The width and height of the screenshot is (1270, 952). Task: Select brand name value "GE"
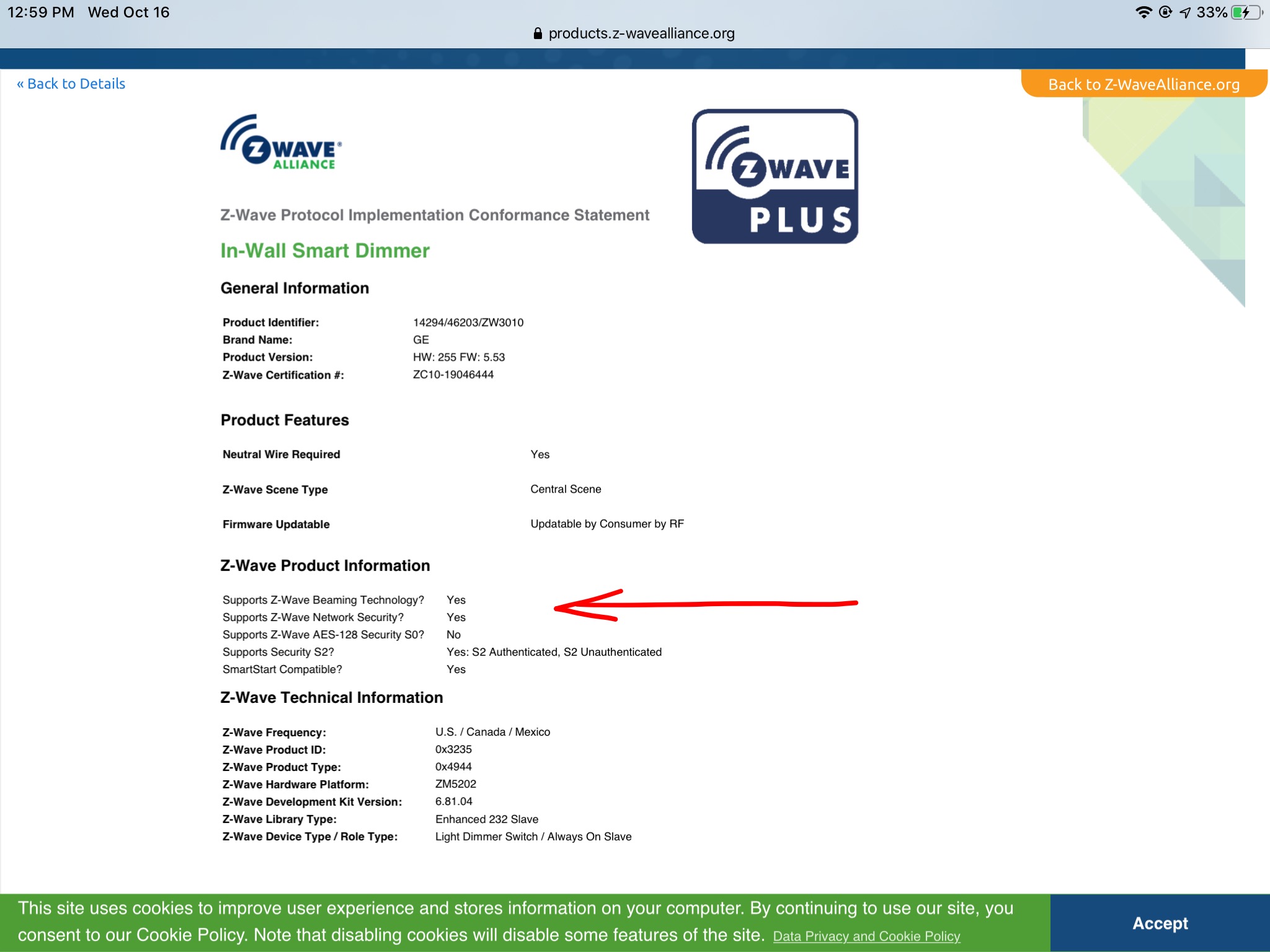(421, 340)
